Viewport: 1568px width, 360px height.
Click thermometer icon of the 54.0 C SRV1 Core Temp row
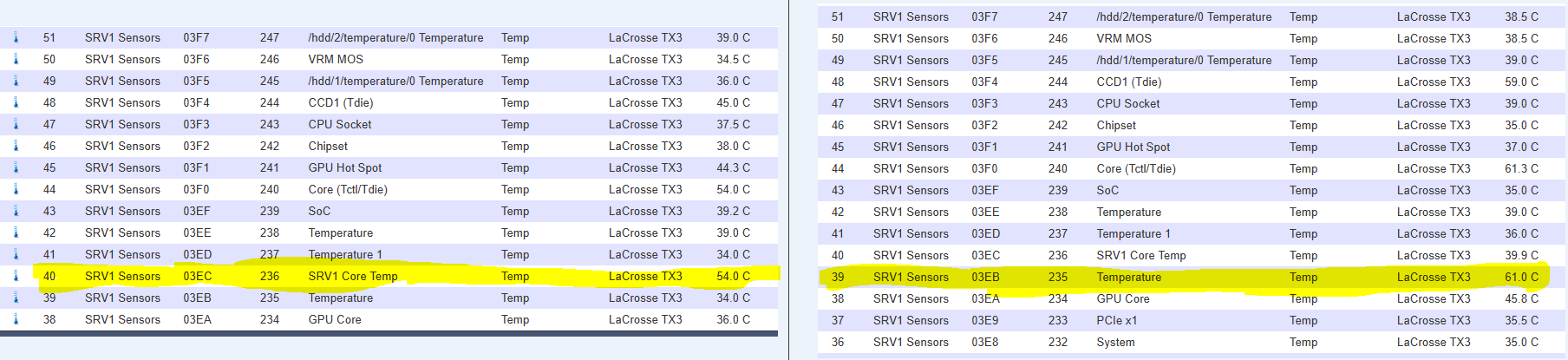tap(16, 276)
